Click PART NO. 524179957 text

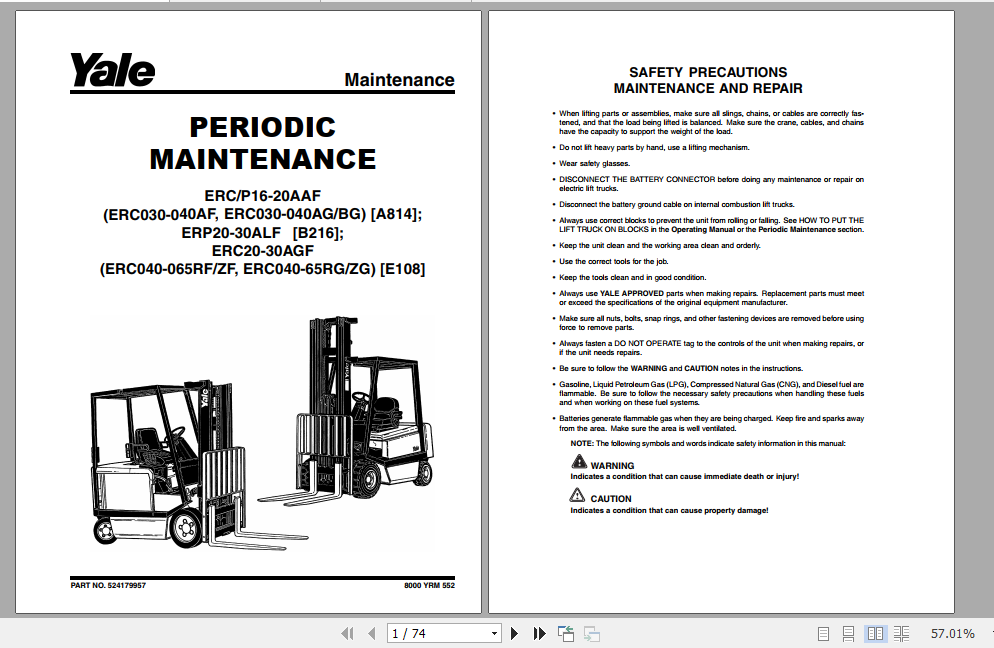point(108,585)
